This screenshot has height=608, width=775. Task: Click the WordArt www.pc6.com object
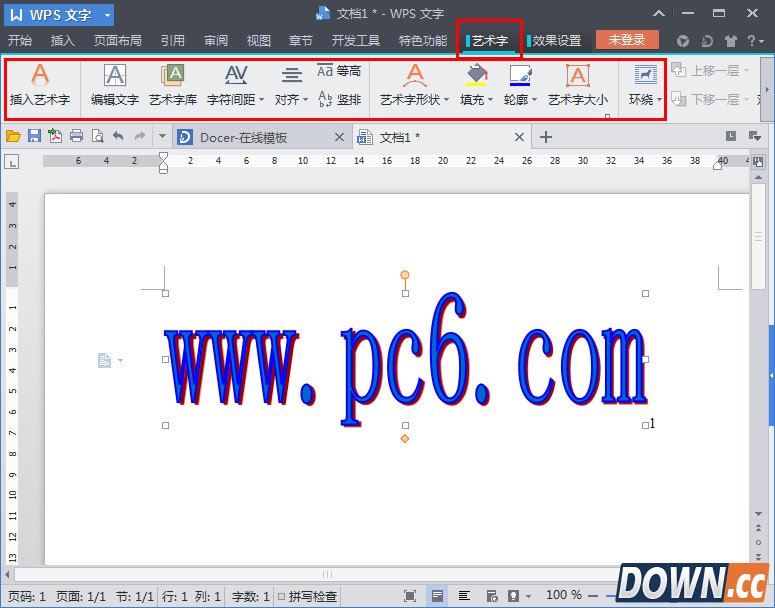click(x=405, y=359)
